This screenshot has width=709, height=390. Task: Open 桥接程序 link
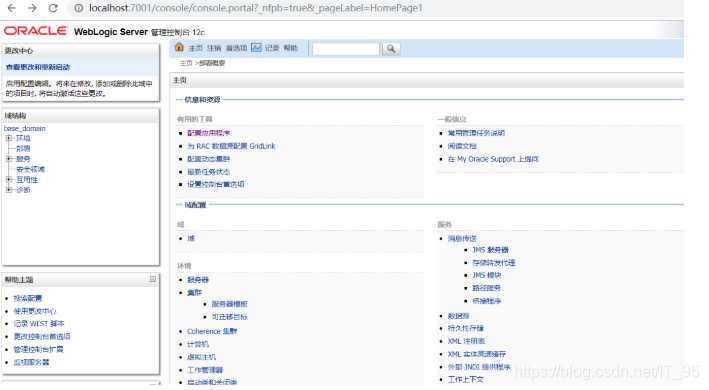[487, 301]
